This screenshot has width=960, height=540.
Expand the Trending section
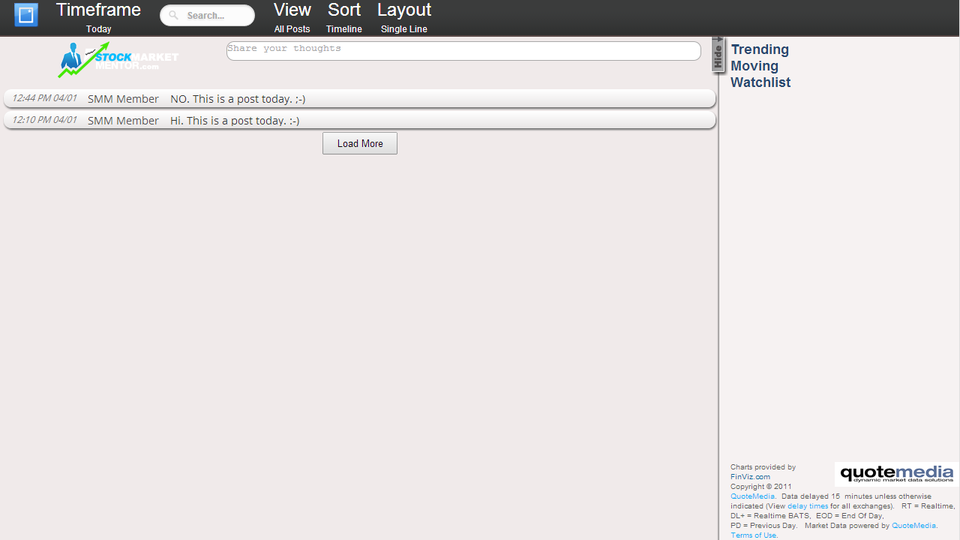point(759,50)
